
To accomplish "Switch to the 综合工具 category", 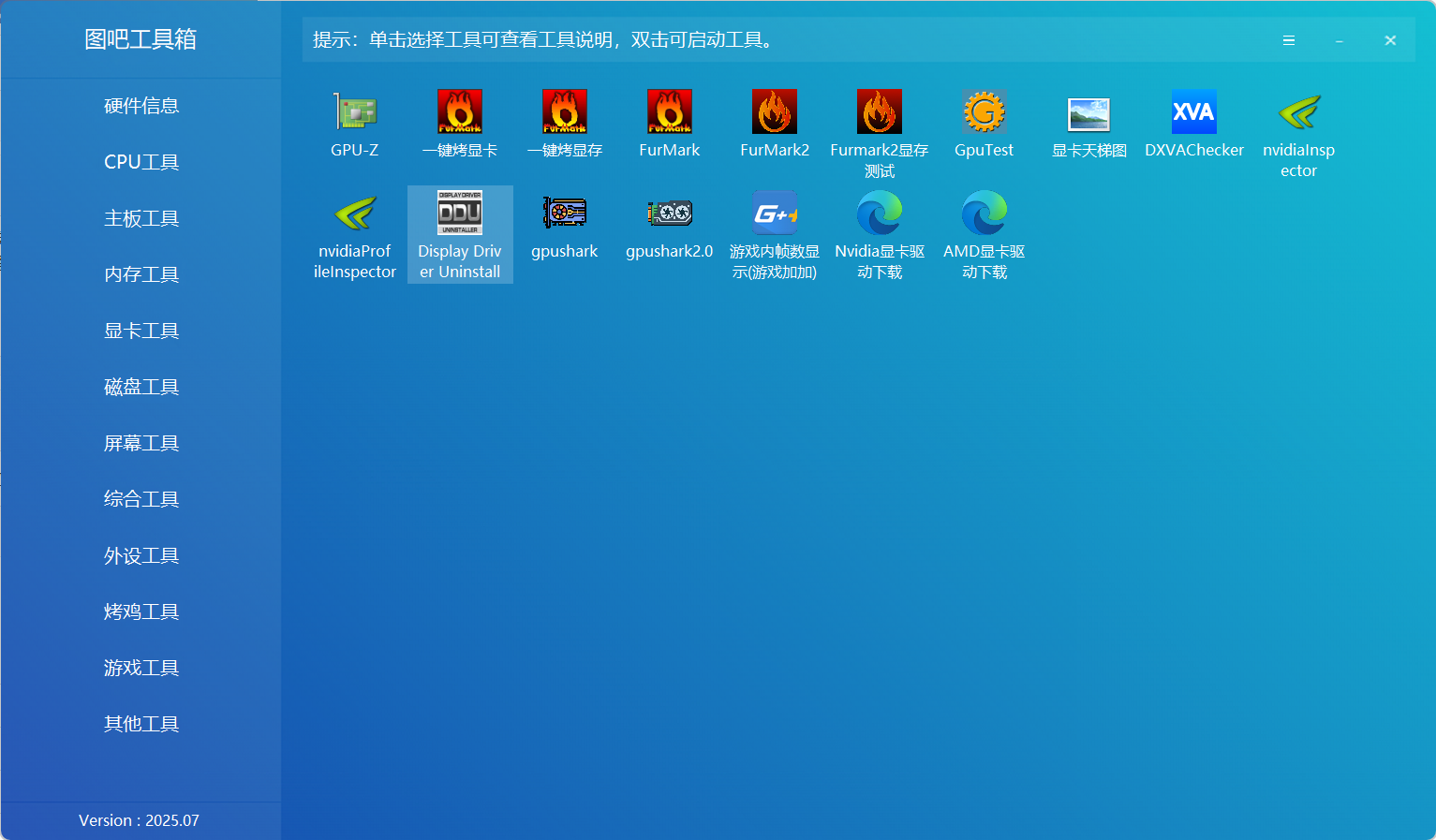I will pyautogui.click(x=141, y=499).
